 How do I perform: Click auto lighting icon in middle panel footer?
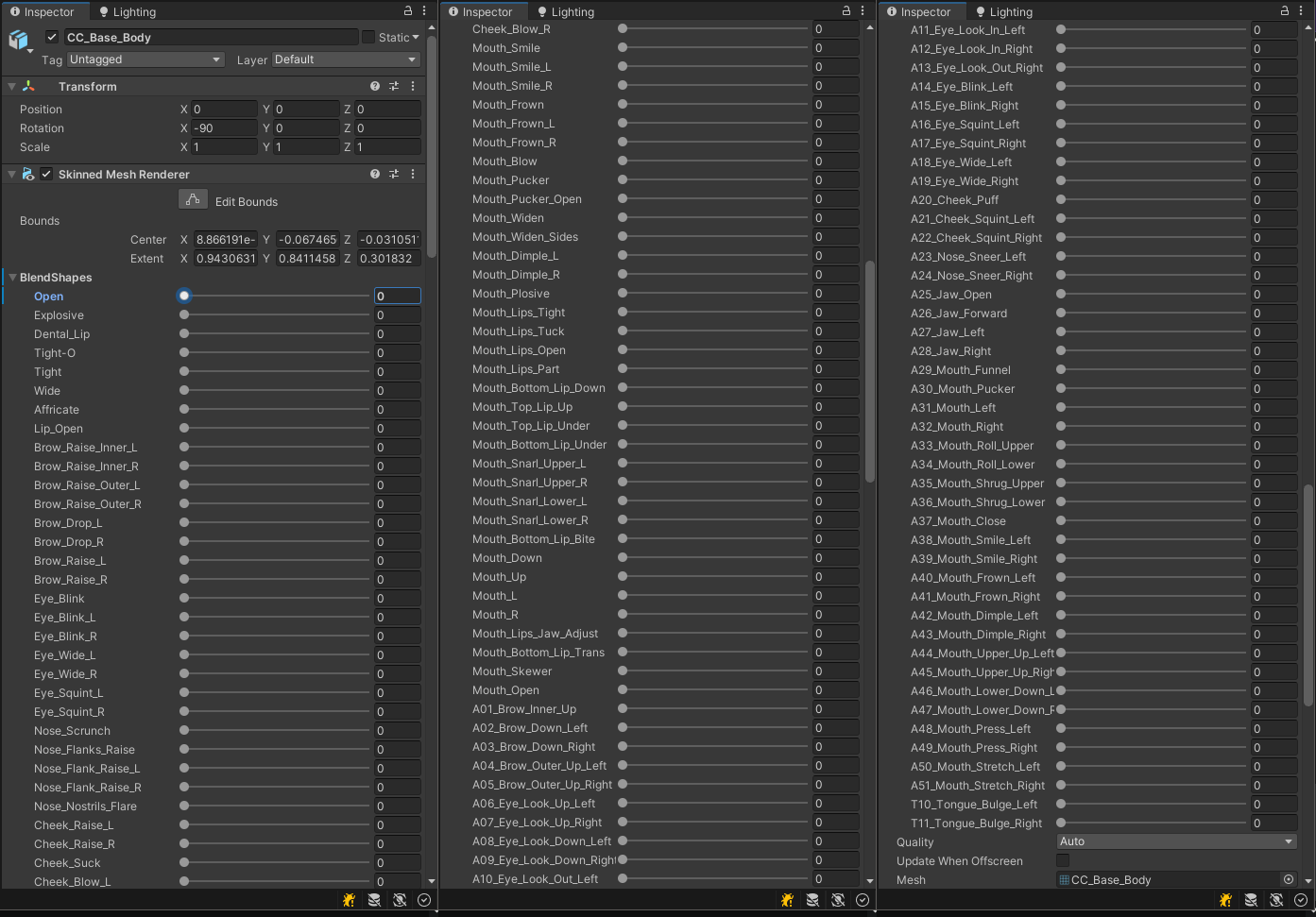[838, 900]
